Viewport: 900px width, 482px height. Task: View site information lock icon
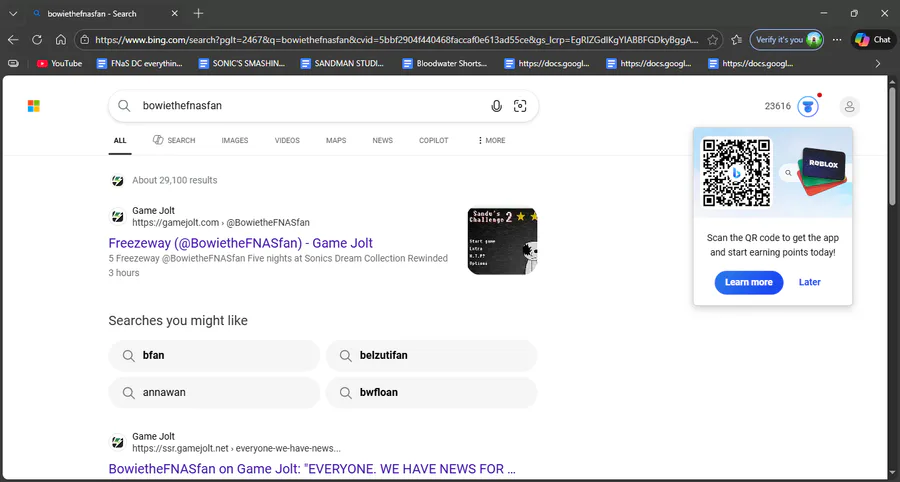[x=84, y=40]
